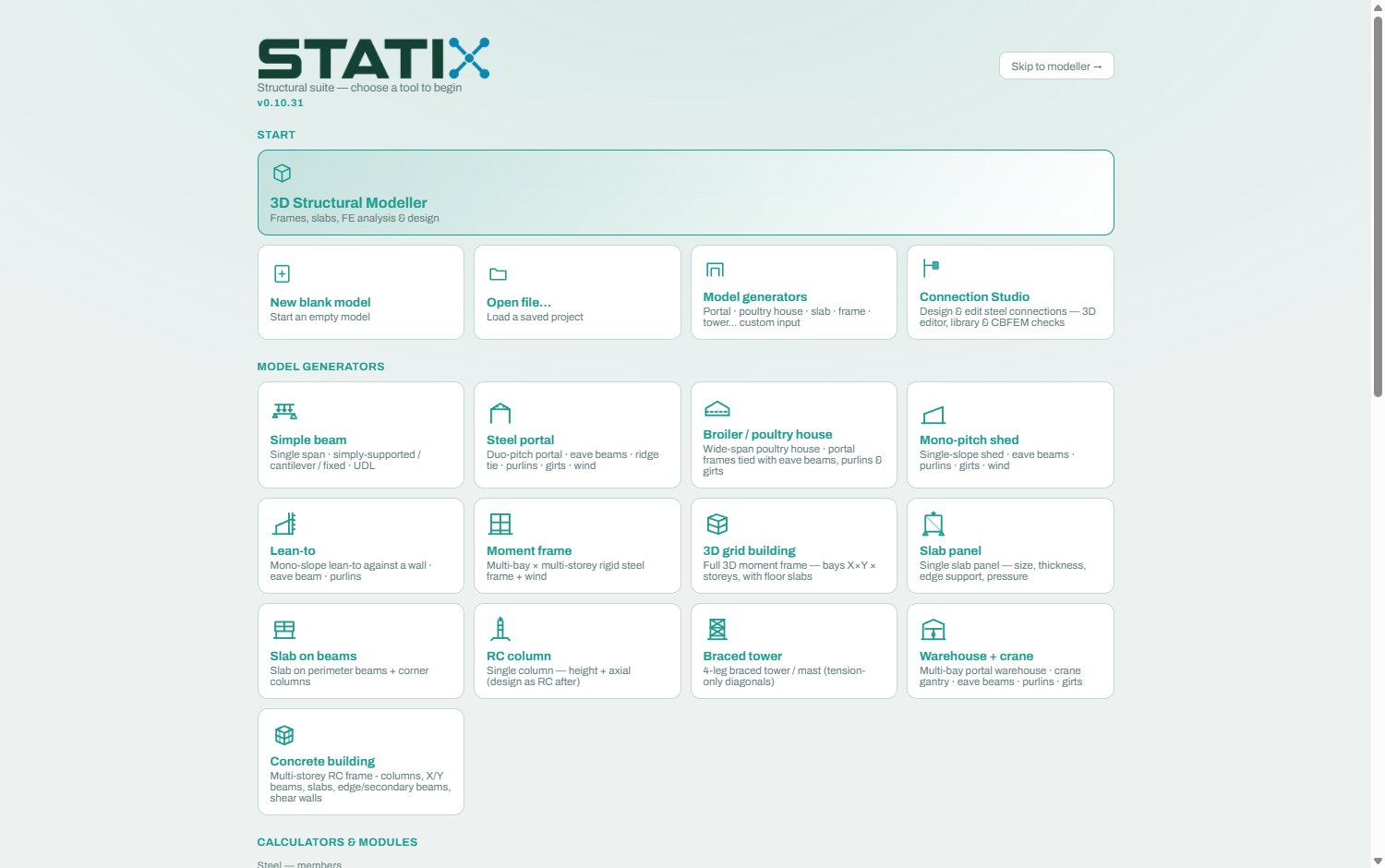Viewport: 1385px width, 868px height.
Task: Click 'Load a saved project' description
Action: (535, 317)
